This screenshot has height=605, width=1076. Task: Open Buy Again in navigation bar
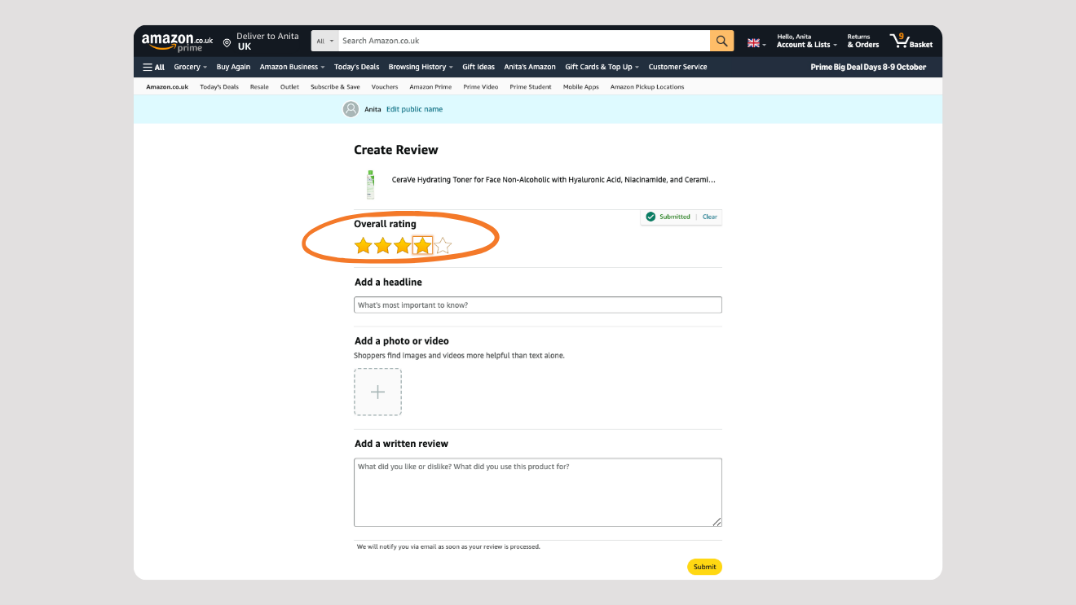click(x=233, y=67)
